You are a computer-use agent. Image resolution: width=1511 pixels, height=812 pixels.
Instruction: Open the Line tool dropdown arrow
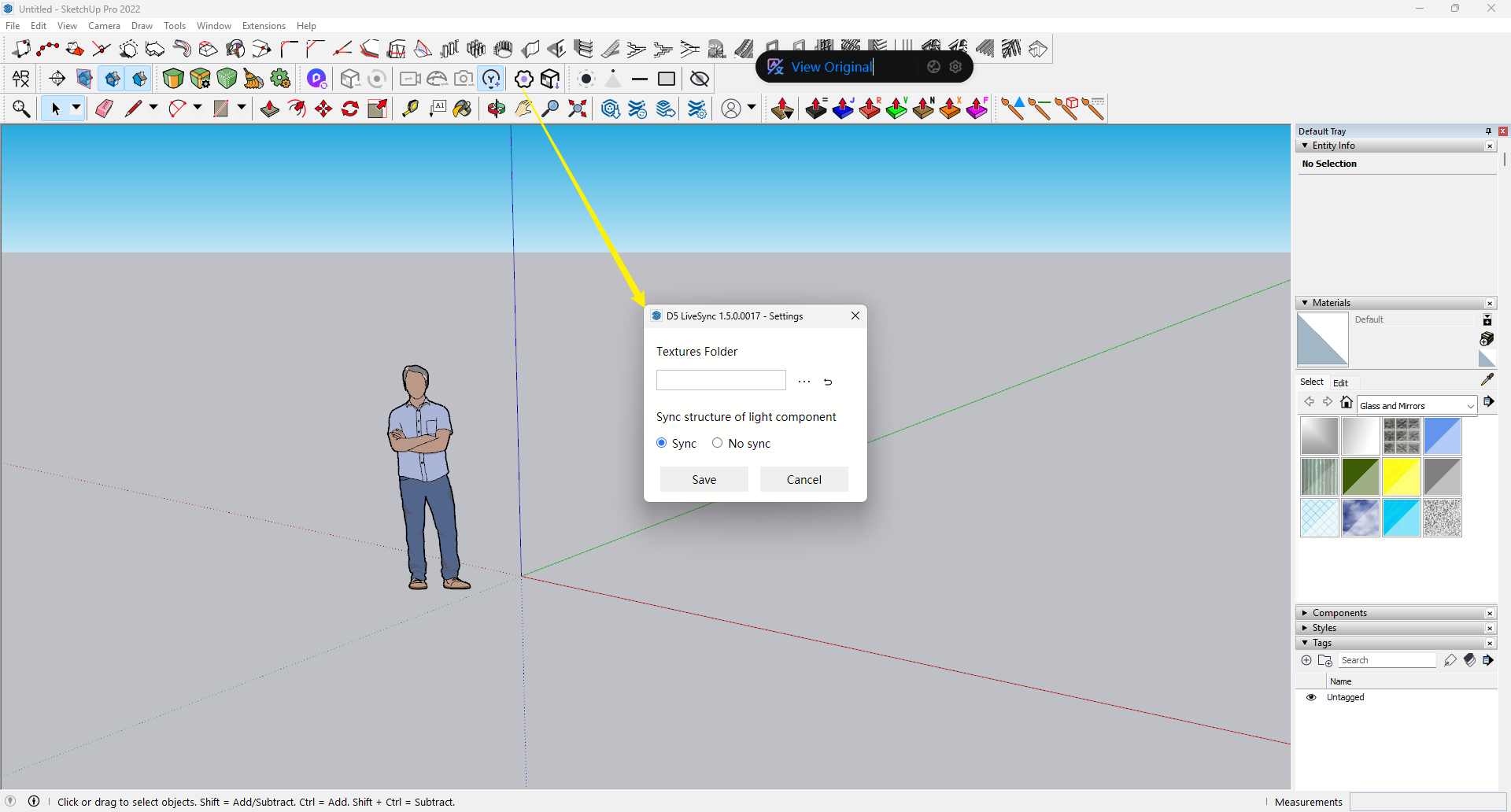click(153, 108)
